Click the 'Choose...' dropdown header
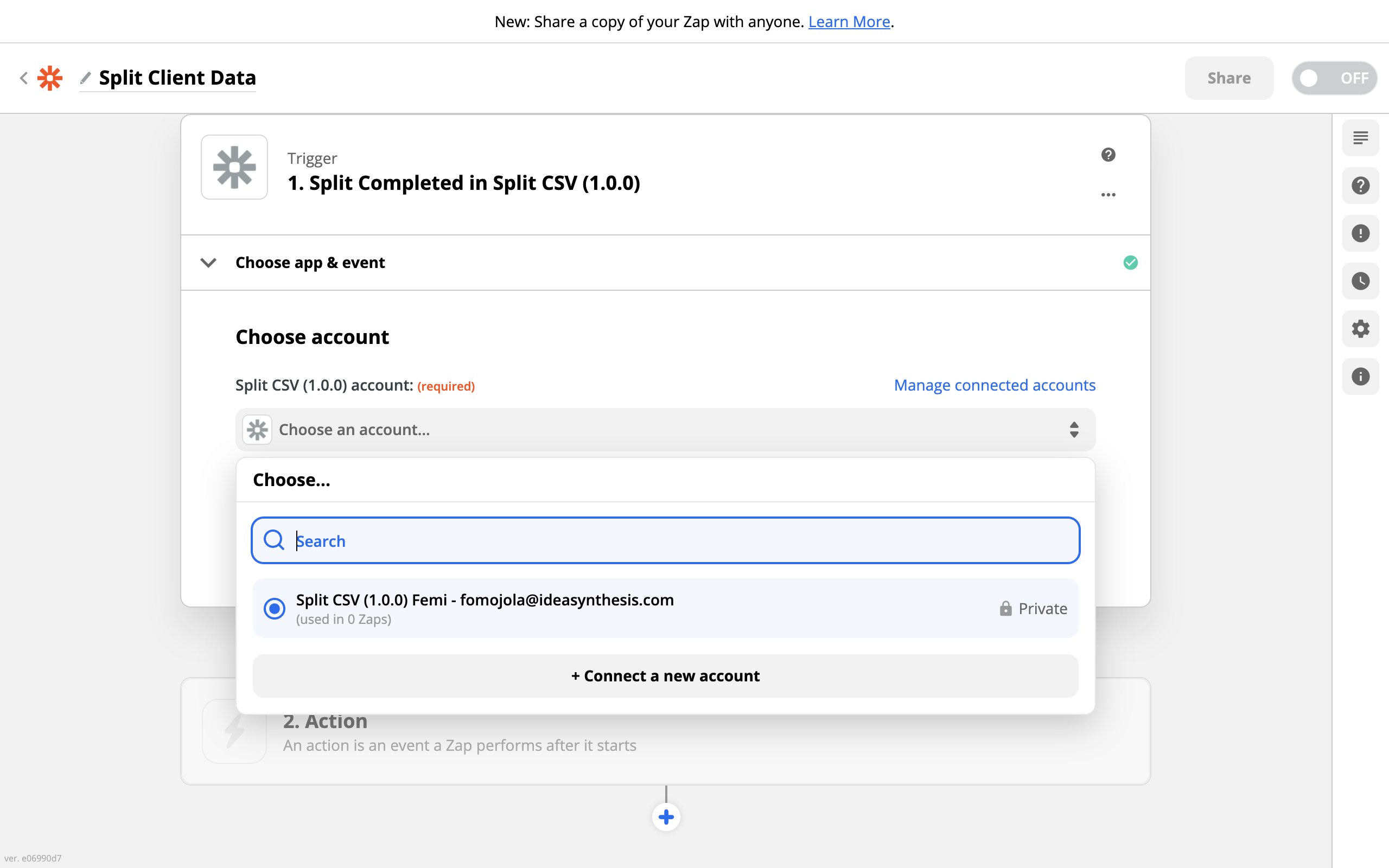 pos(291,480)
